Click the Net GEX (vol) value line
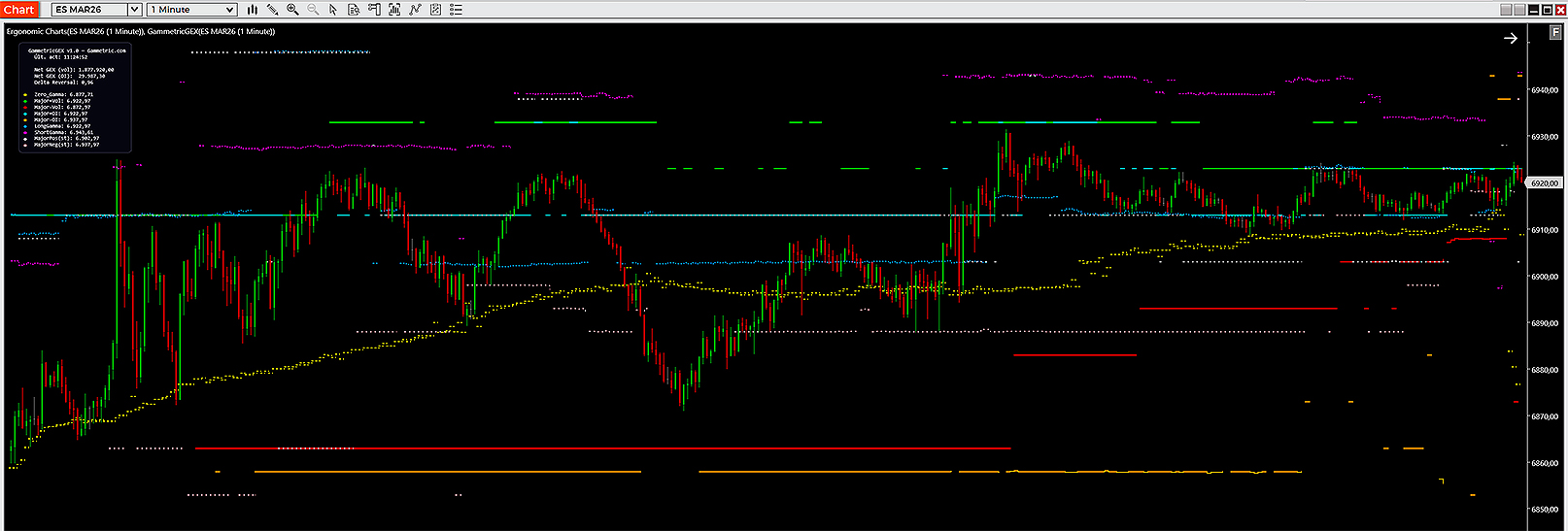1568x531 pixels. pos(74,70)
